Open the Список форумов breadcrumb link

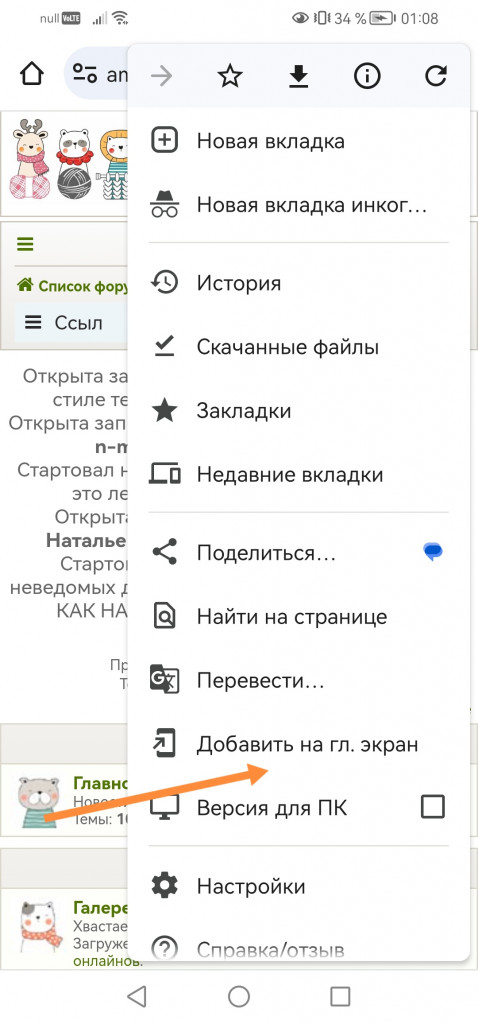(83, 286)
